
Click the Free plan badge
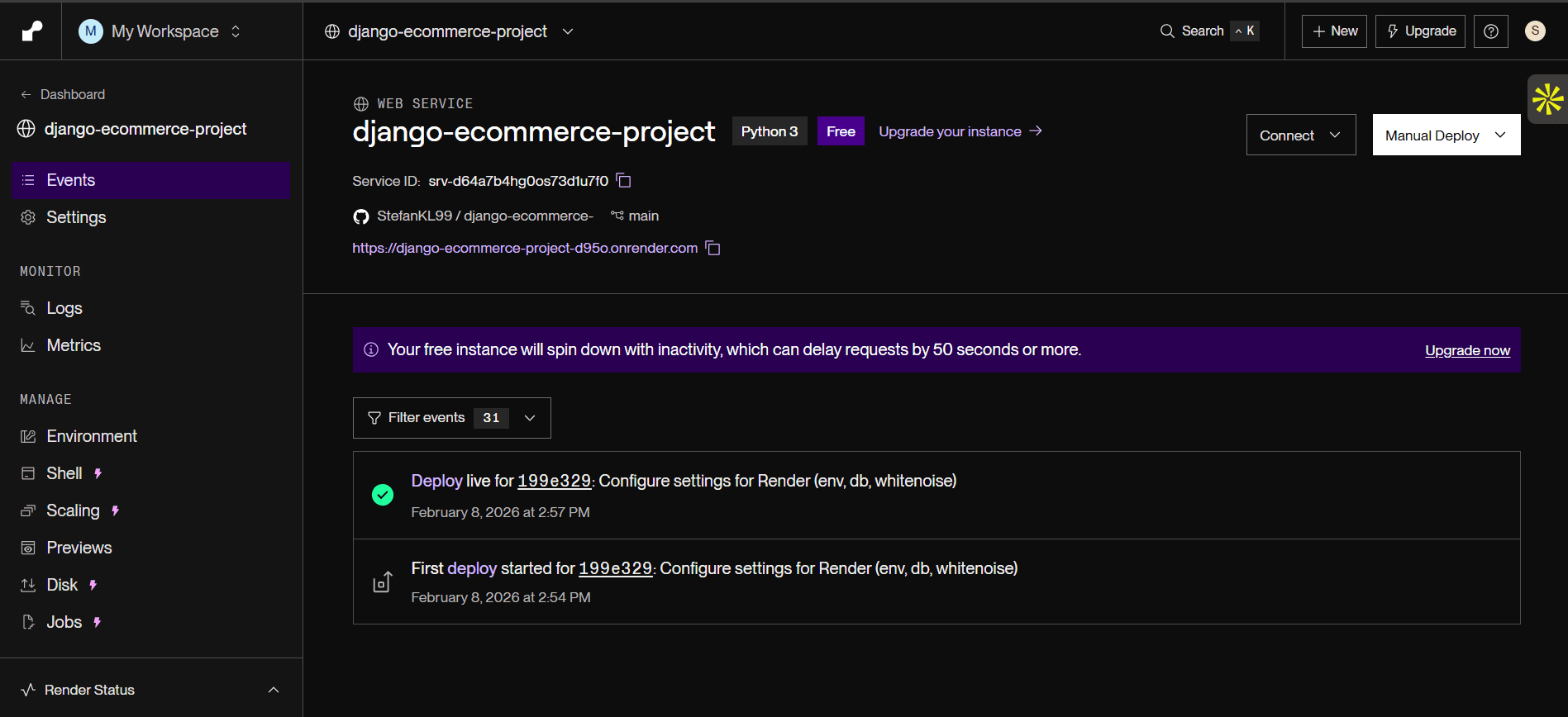(x=841, y=131)
